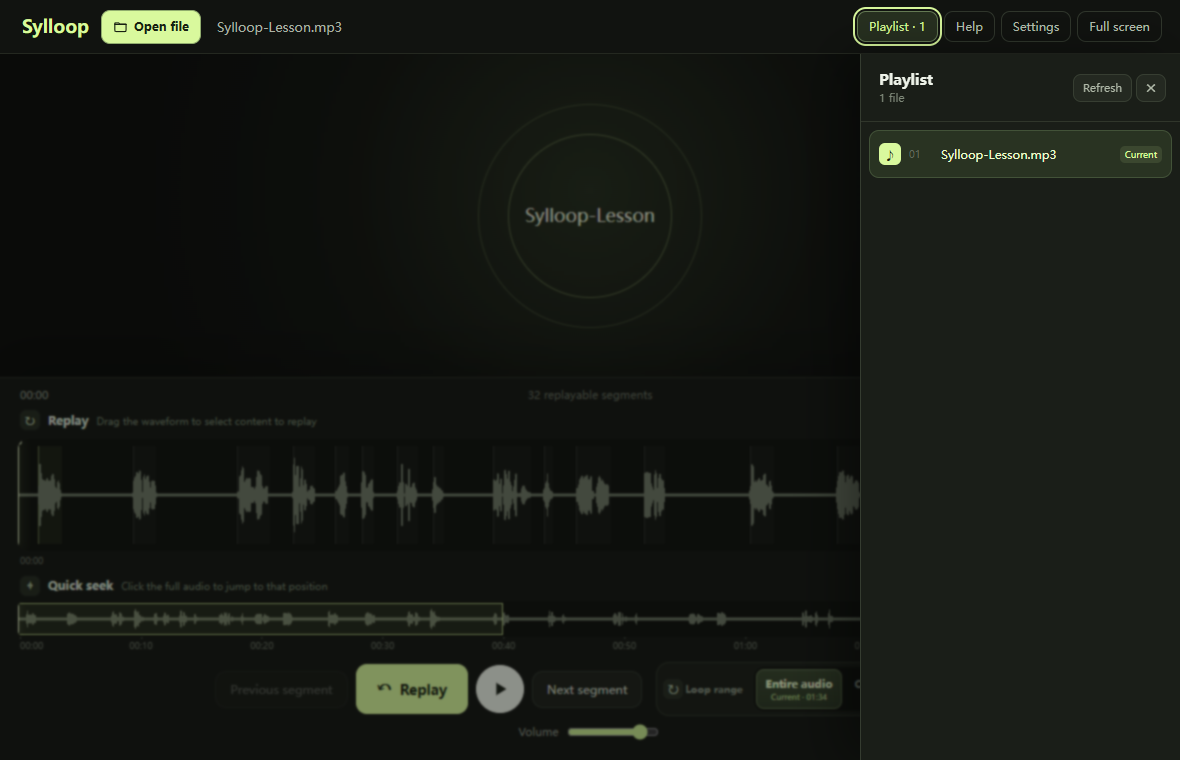Click the Quick seek section icon

[29, 585]
